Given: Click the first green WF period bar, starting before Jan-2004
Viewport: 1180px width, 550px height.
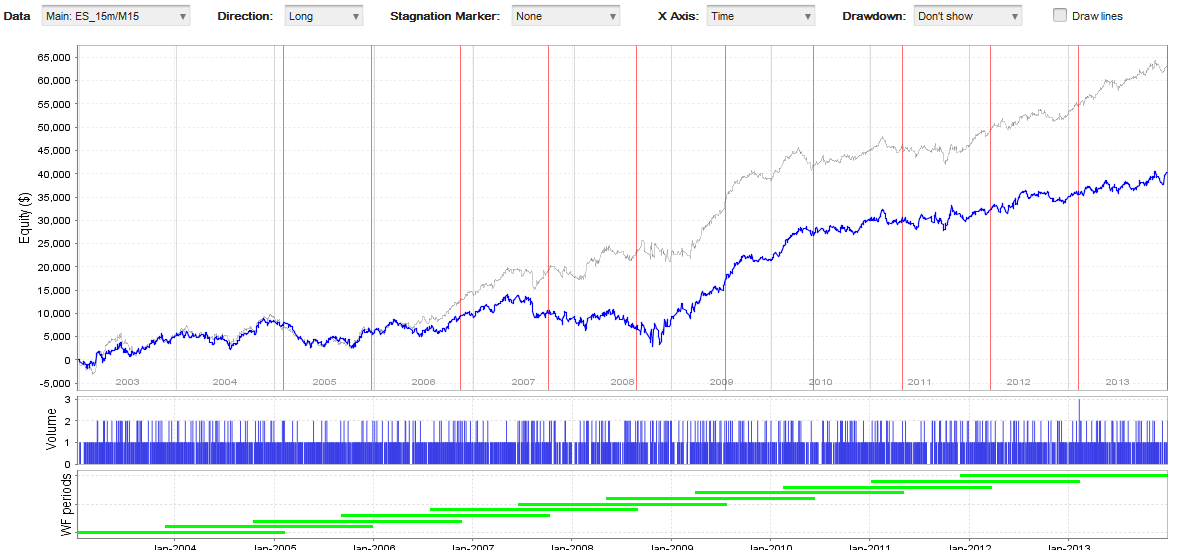Looking at the screenshot, I should 181,533.
